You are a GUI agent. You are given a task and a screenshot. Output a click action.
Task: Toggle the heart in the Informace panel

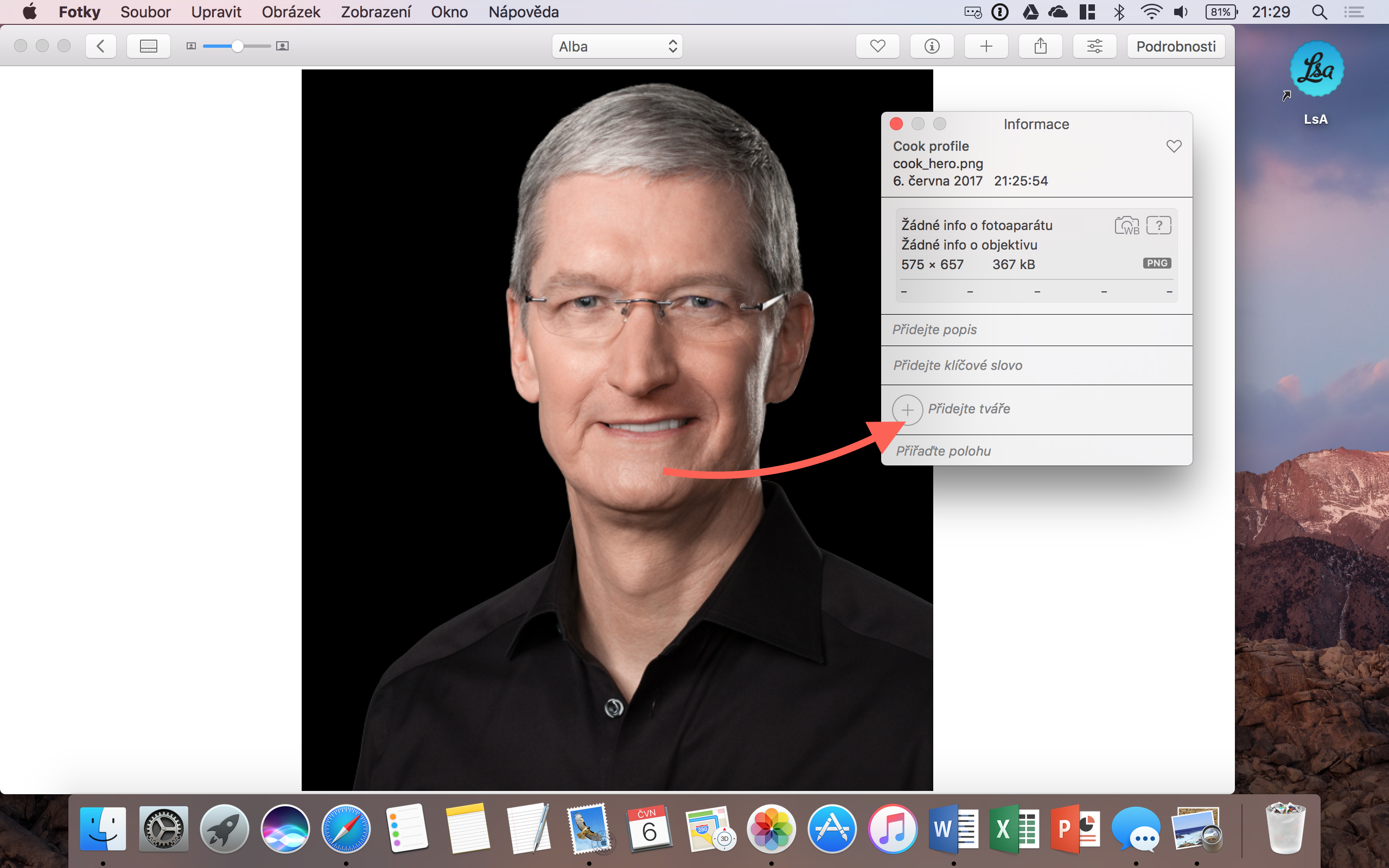coord(1174,146)
